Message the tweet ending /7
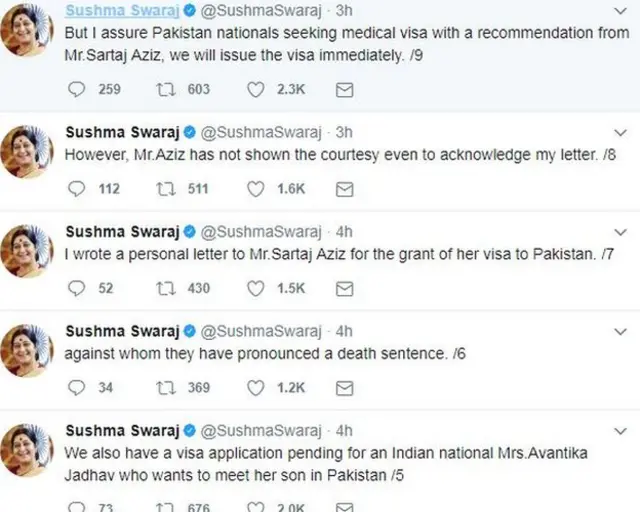 [343, 288]
